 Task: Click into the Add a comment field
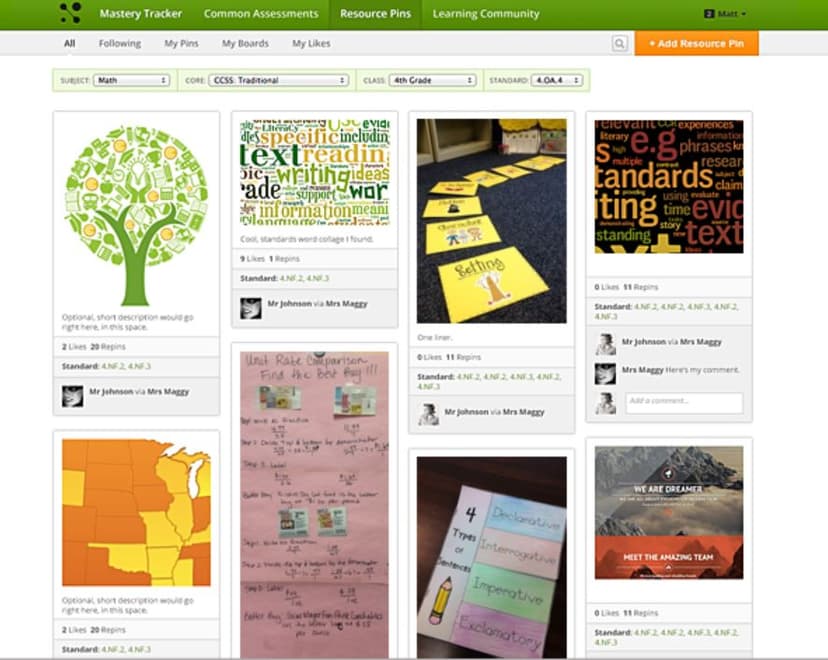[684, 402]
